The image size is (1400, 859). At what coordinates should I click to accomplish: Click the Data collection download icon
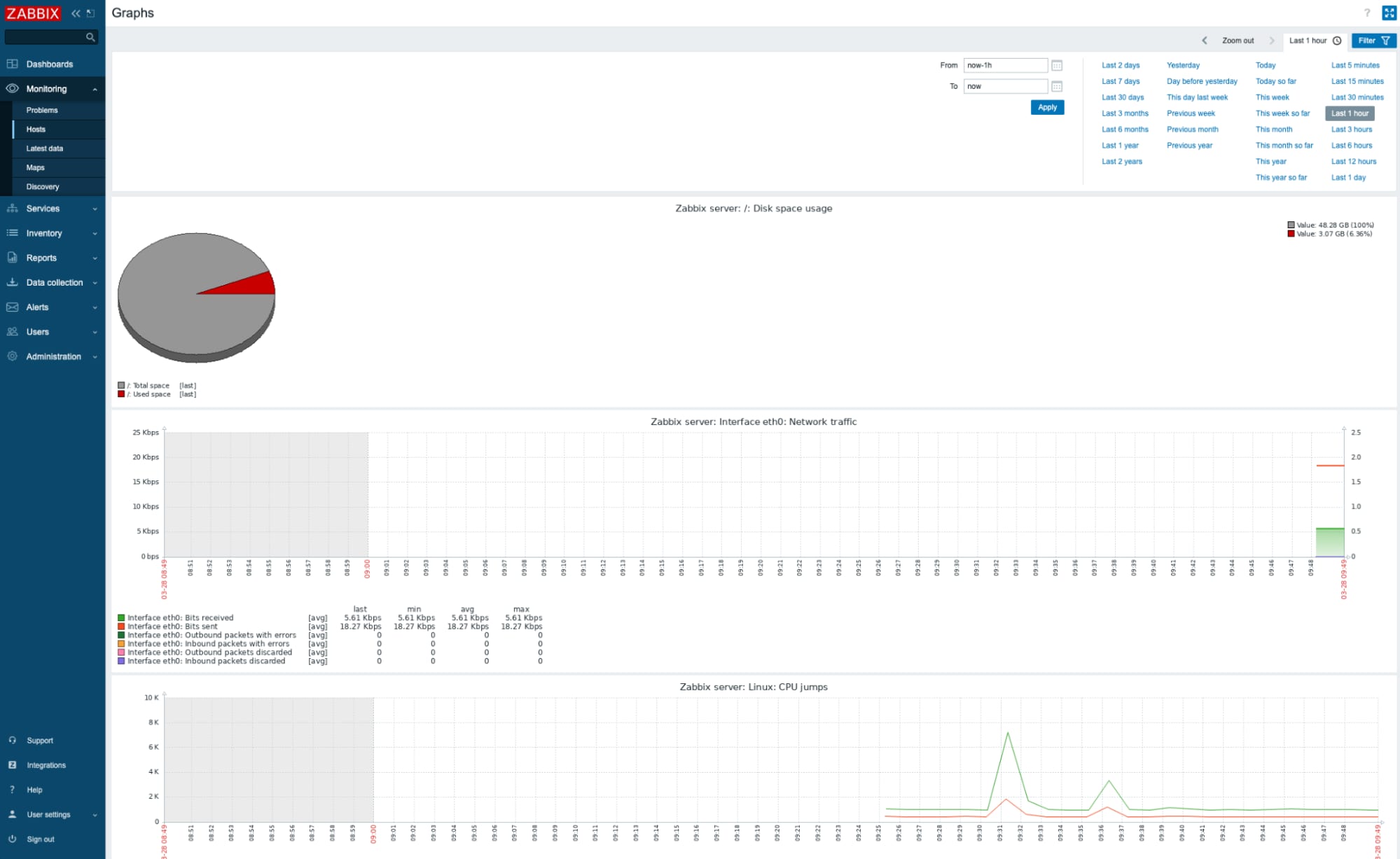coord(12,282)
